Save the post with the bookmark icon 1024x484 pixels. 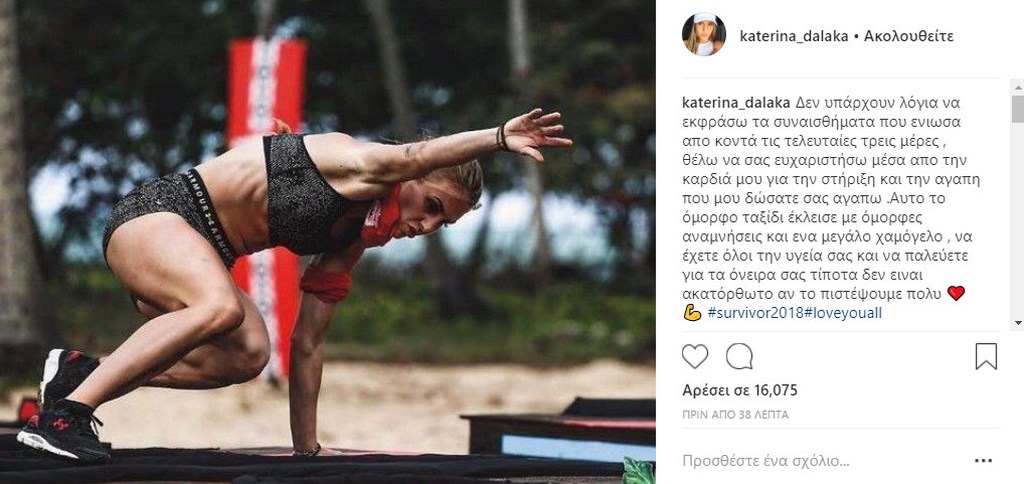point(986,357)
